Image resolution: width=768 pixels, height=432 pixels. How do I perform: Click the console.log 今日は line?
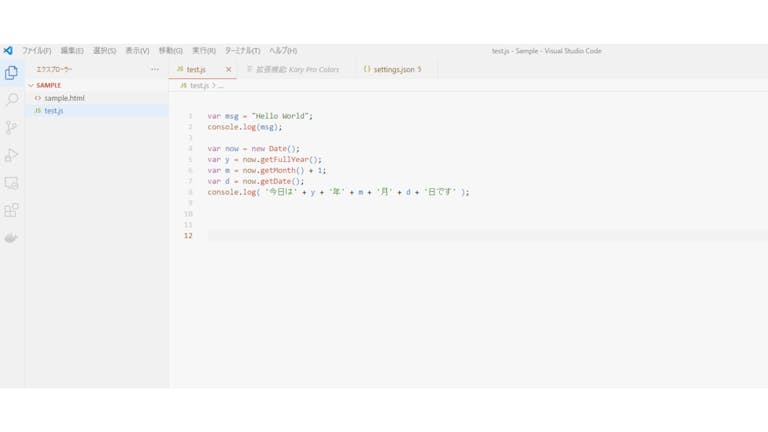click(x=338, y=192)
